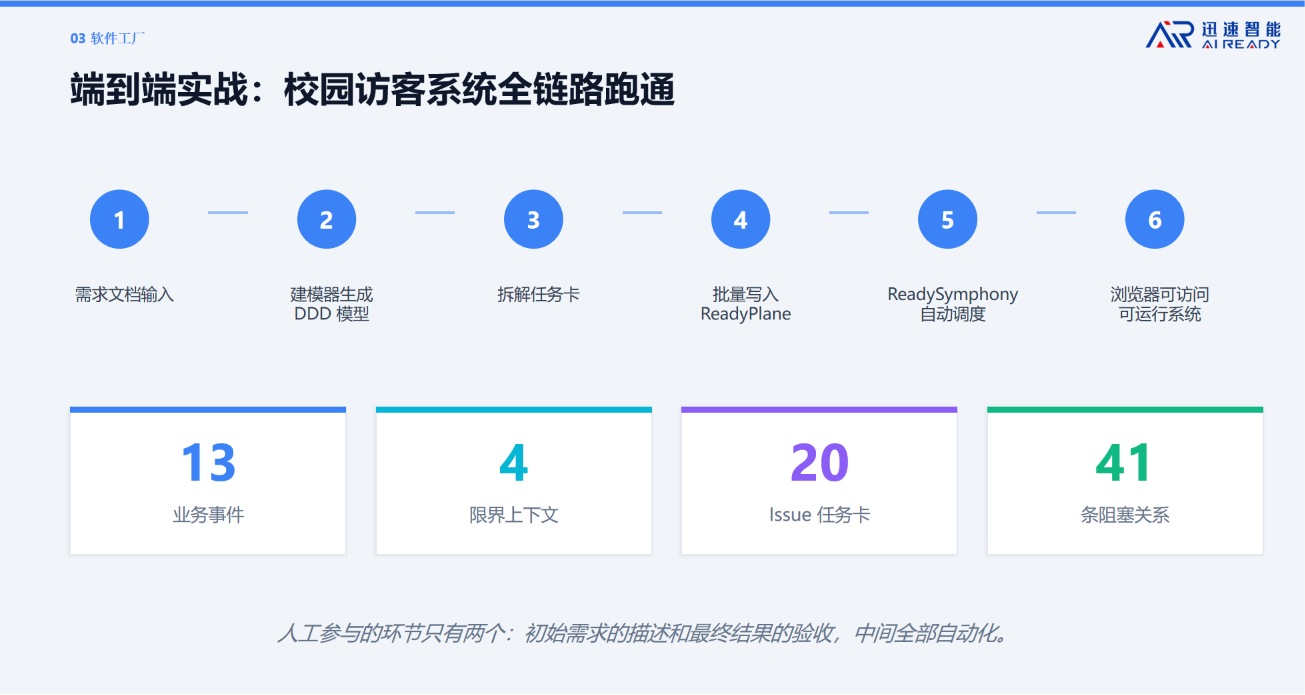Screen dimensions: 1305x695
Task: Click the '限界上下文' card label
Action: click(513, 515)
